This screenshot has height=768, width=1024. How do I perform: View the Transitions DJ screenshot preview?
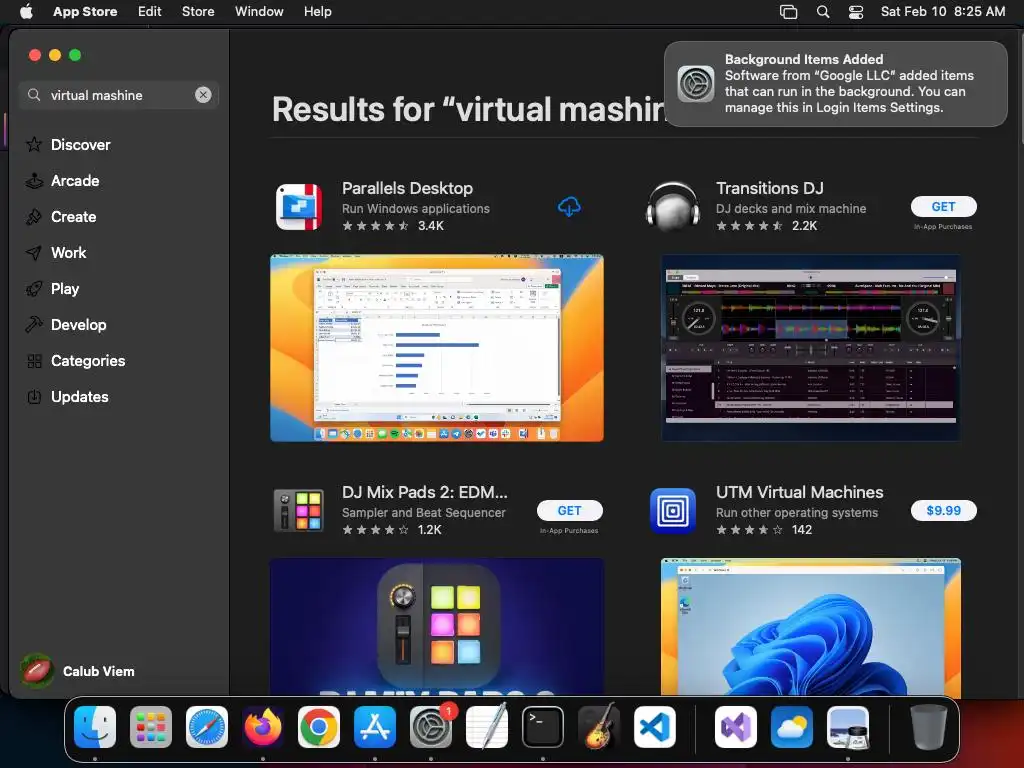(x=810, y=348)
